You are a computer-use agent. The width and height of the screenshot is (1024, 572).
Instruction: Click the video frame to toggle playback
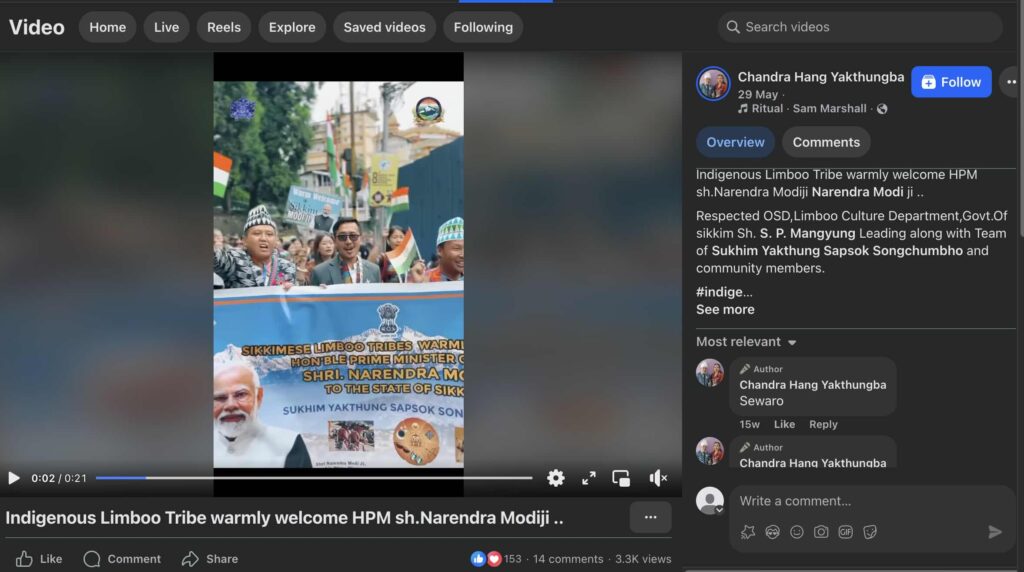[338, 274]
